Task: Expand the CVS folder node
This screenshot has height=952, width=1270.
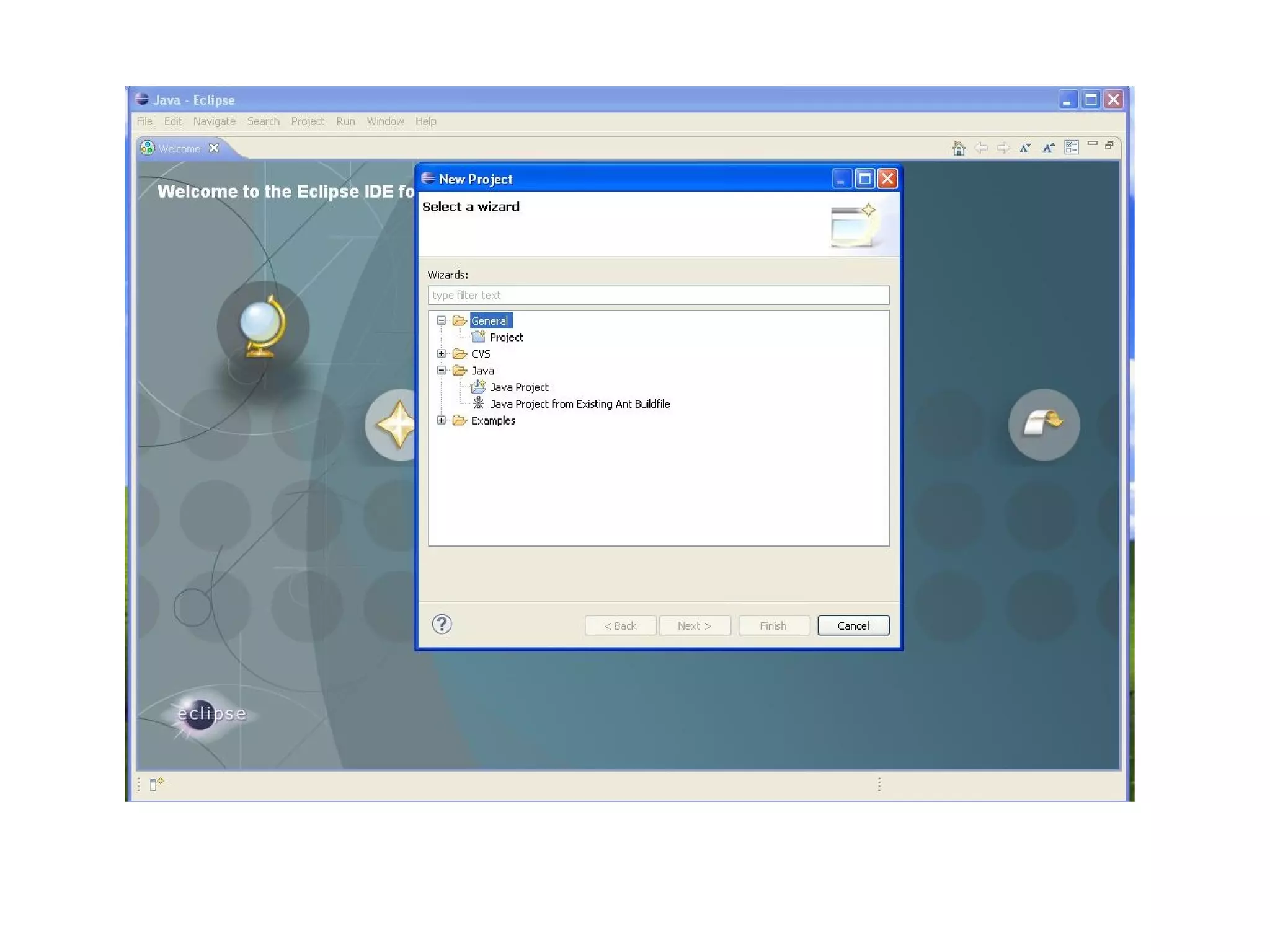Action: 441,354
